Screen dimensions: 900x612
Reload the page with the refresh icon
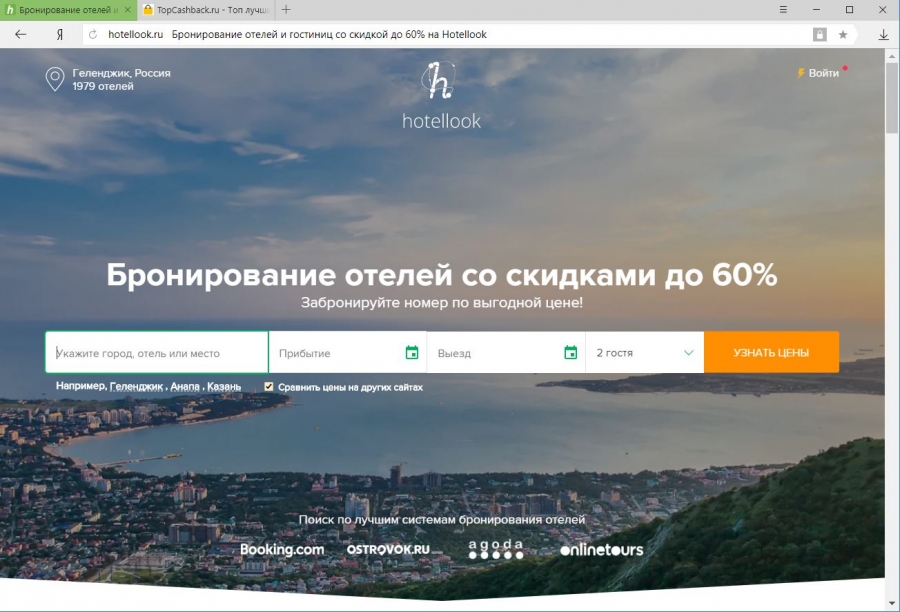point(93,34)
